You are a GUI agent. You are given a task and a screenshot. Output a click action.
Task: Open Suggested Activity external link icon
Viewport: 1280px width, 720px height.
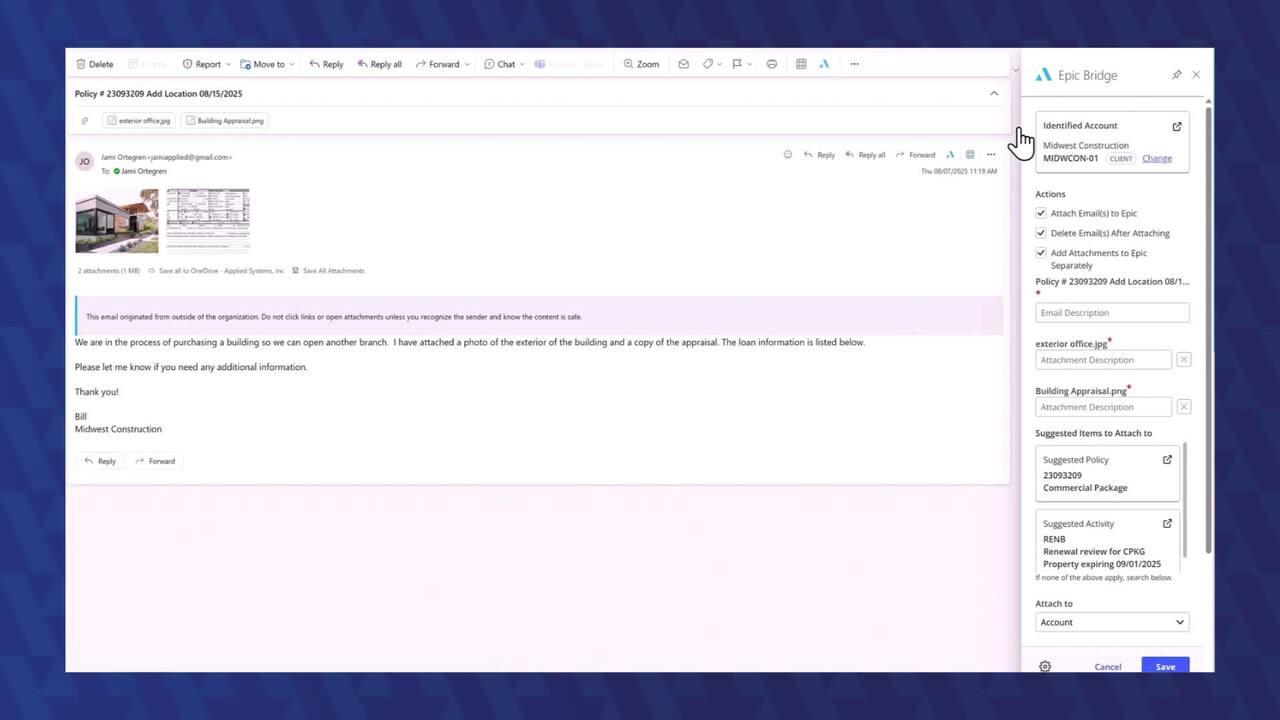tap(1167, 524)
